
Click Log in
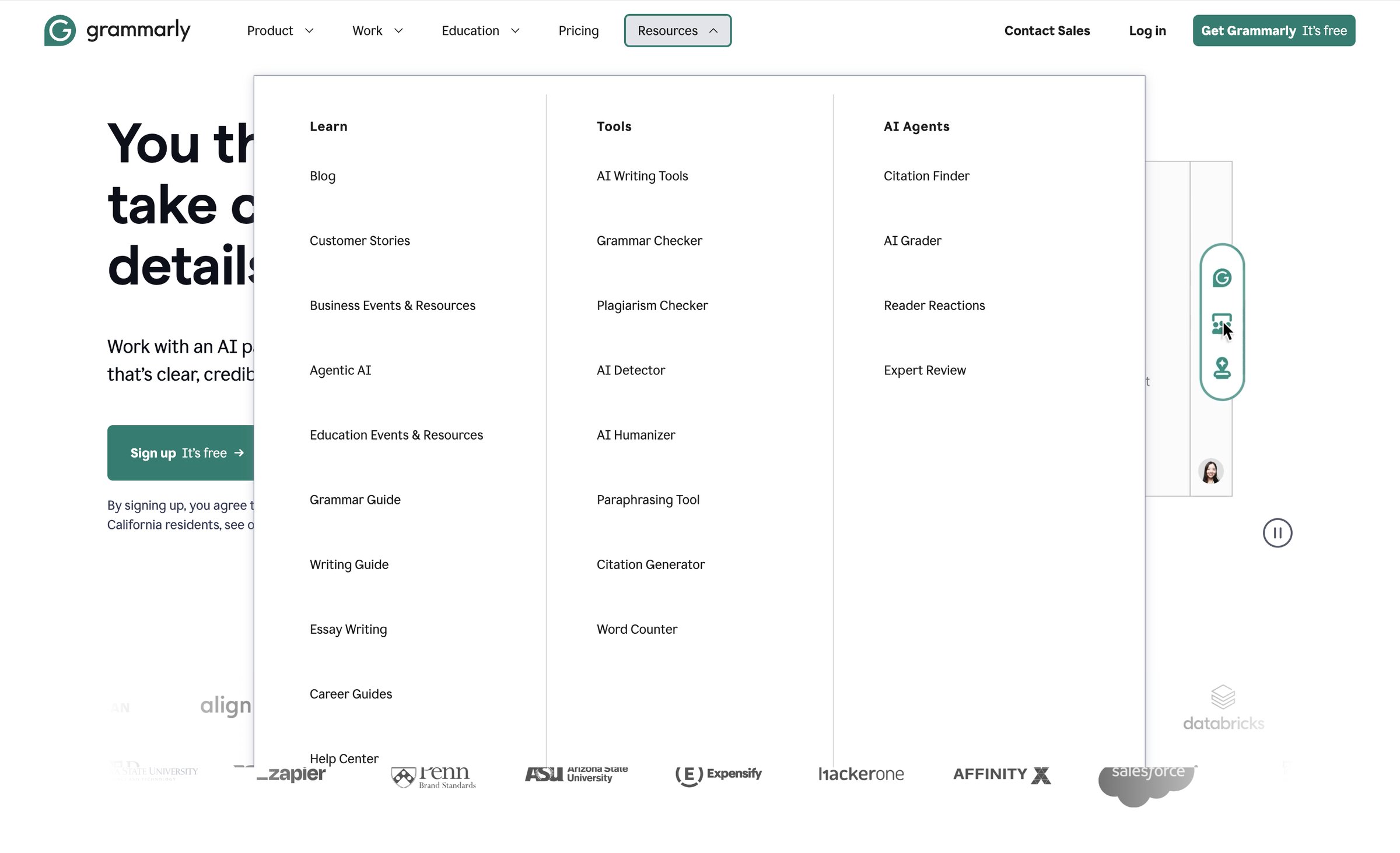pyautogui.click(x=1147, y=30)
